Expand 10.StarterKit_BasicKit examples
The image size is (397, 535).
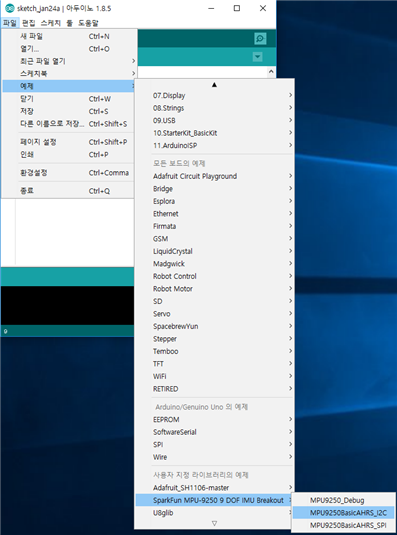214,133
